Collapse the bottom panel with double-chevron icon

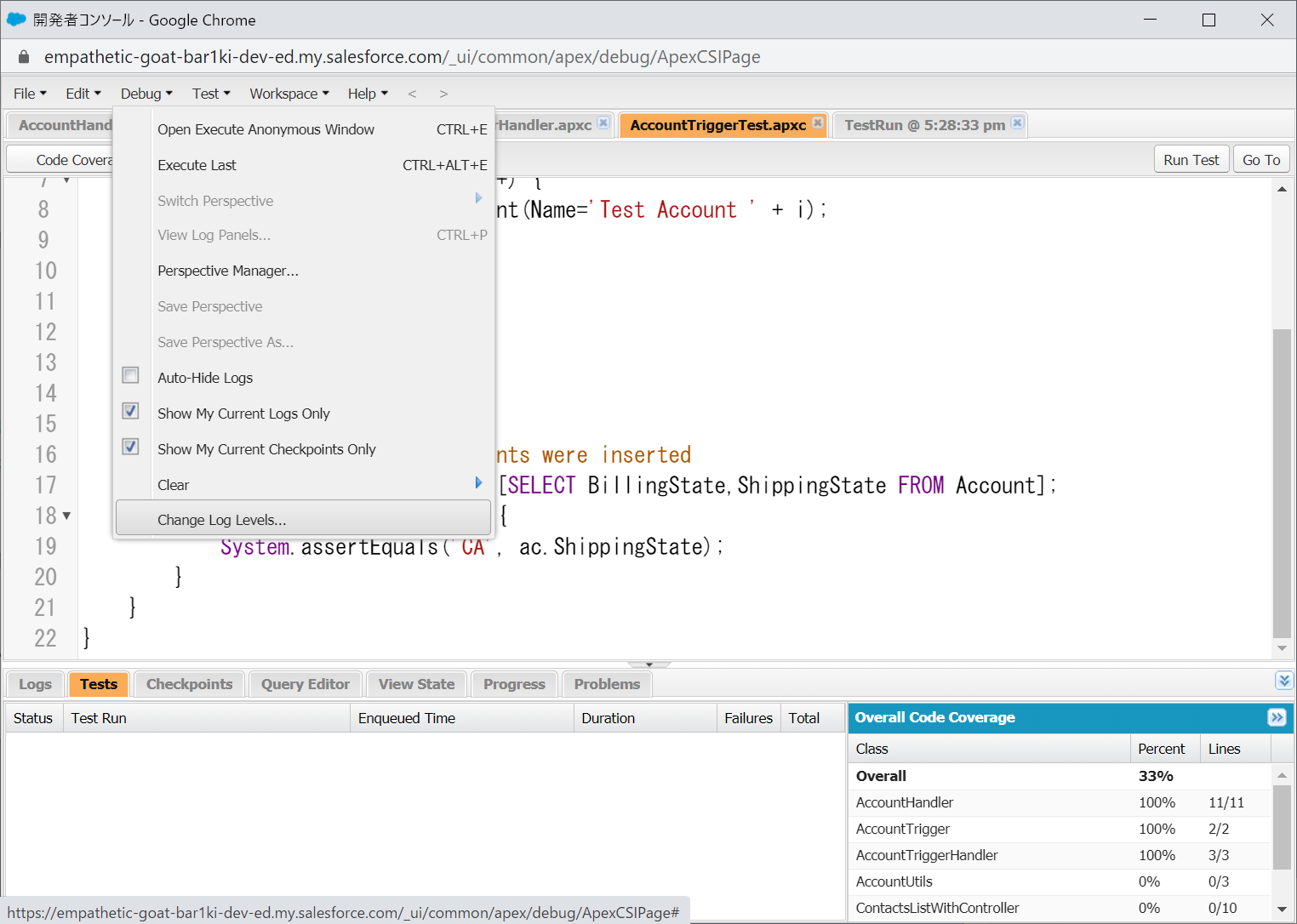(x=1284, y=680)
